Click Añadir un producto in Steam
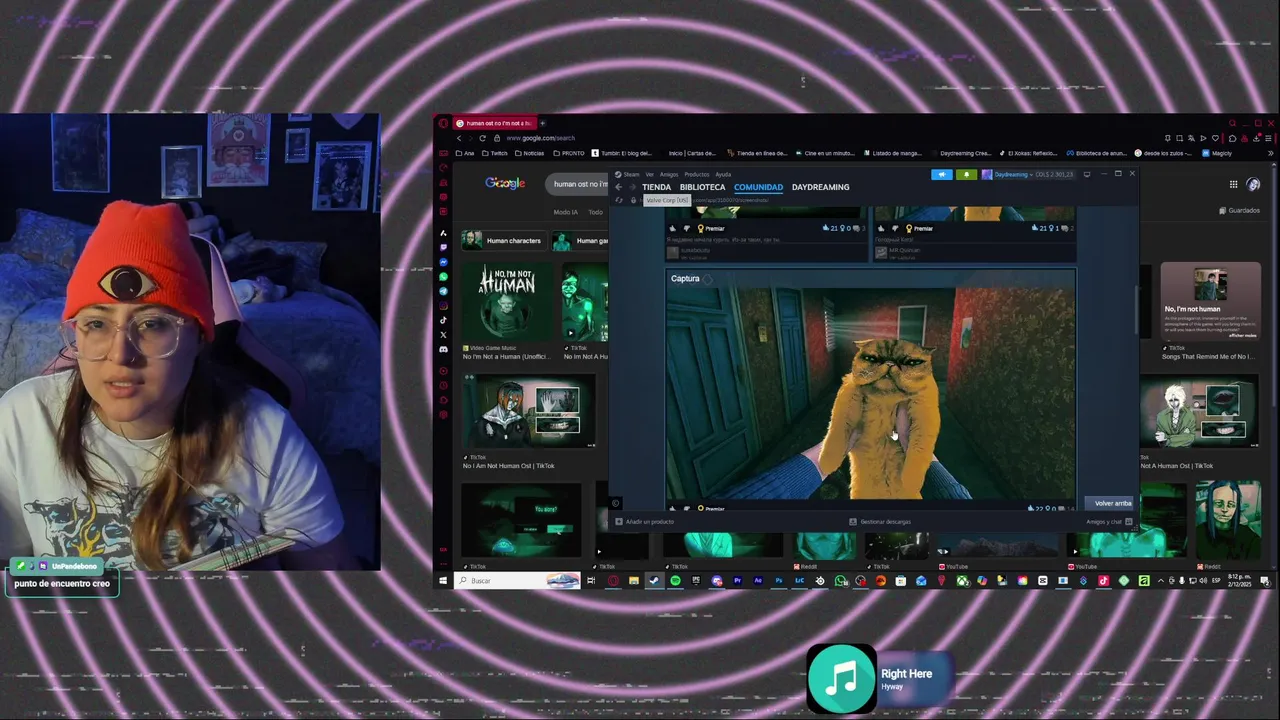Image resolution: width=1280 pixels, height=720 pixels. click(645, 521)
